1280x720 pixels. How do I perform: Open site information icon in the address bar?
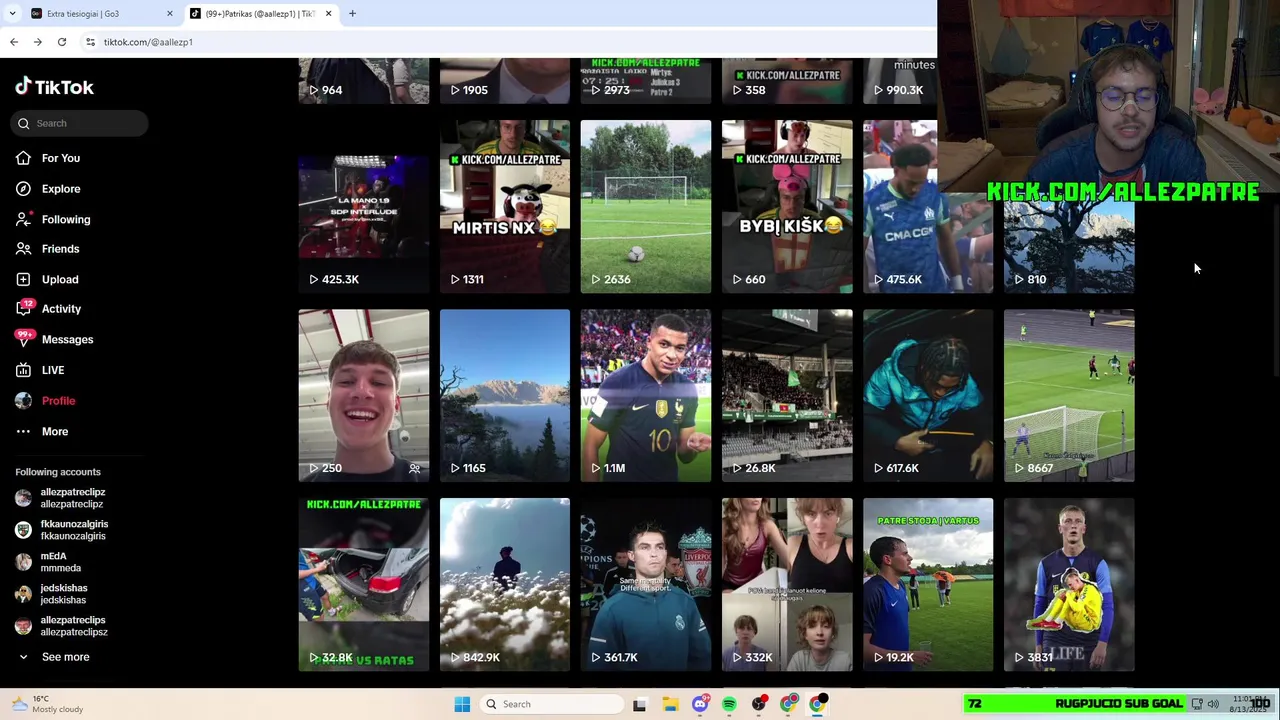coord(90,42)
